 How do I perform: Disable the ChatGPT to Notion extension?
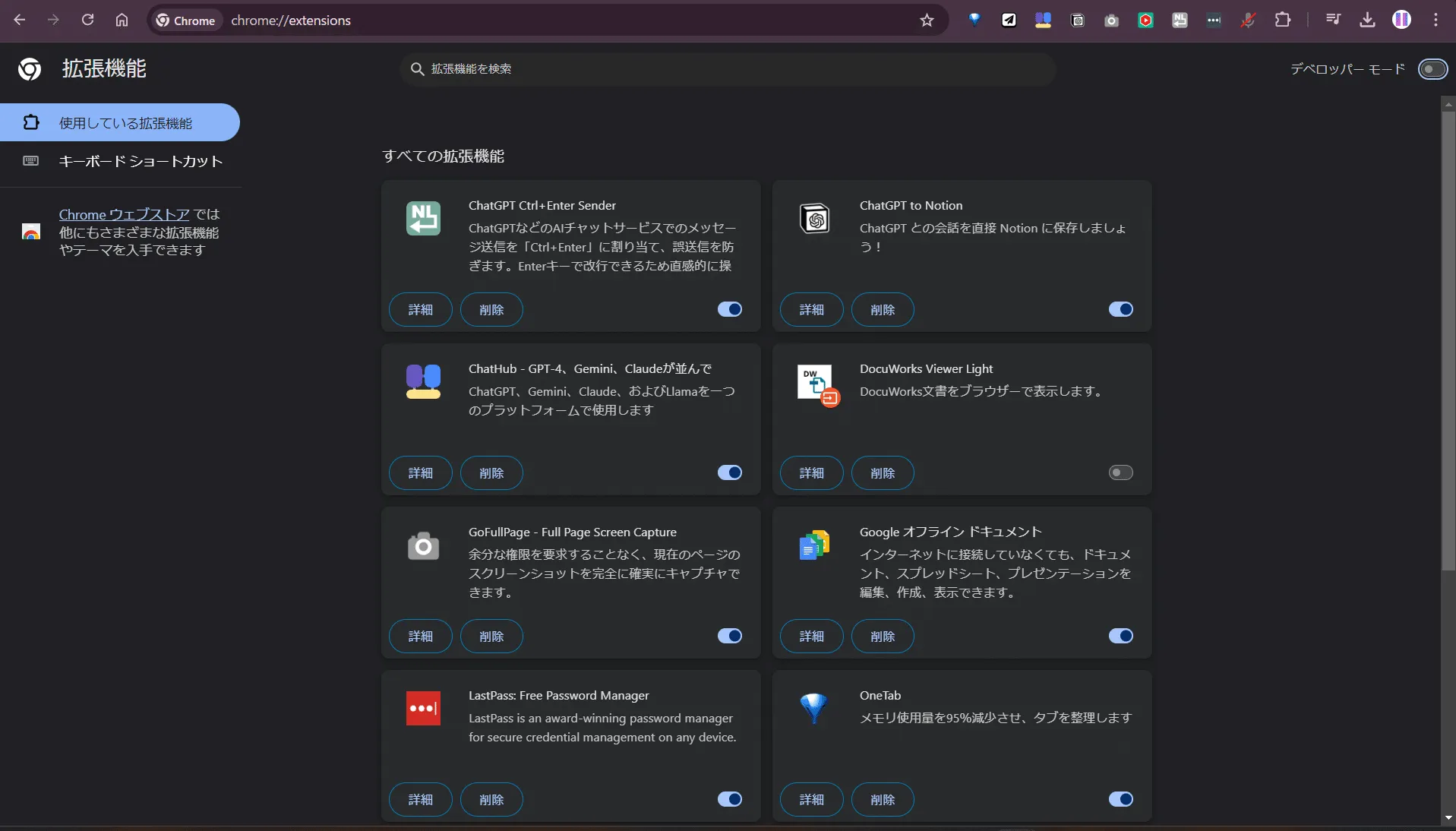[1120, 309]
